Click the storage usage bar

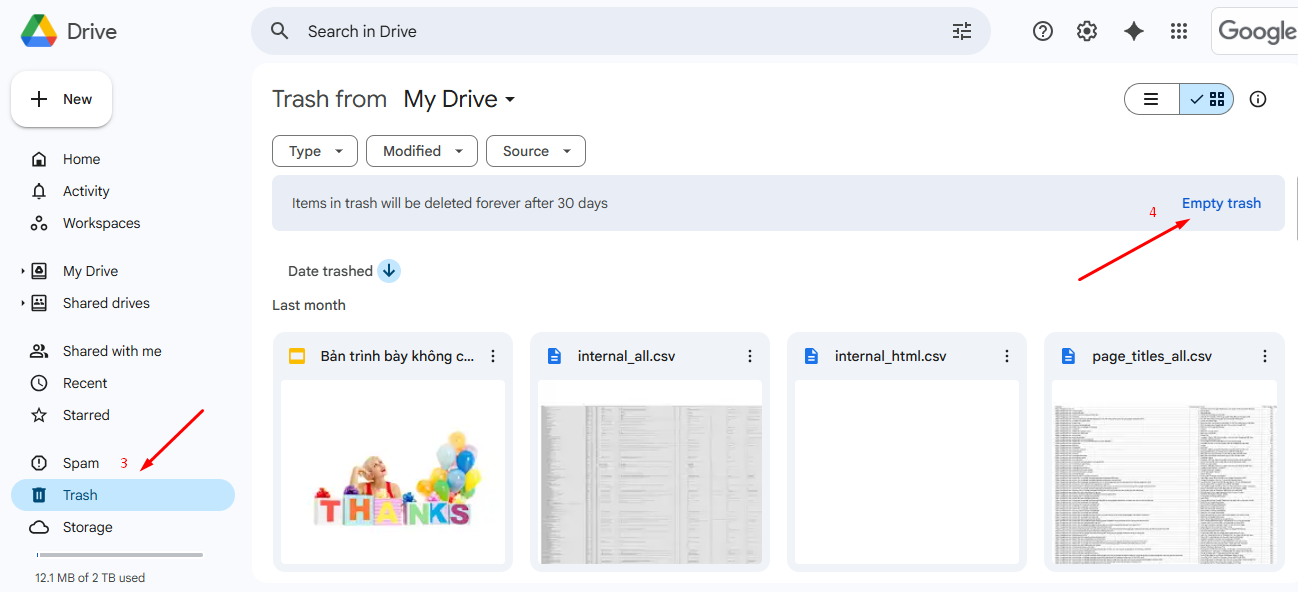[x=120, y=554]
